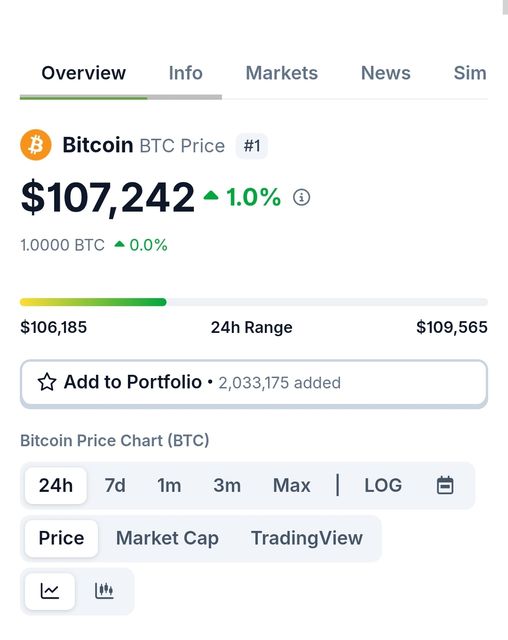Toggle LOG scale on chart
The image size is (508, 640).
383,485
